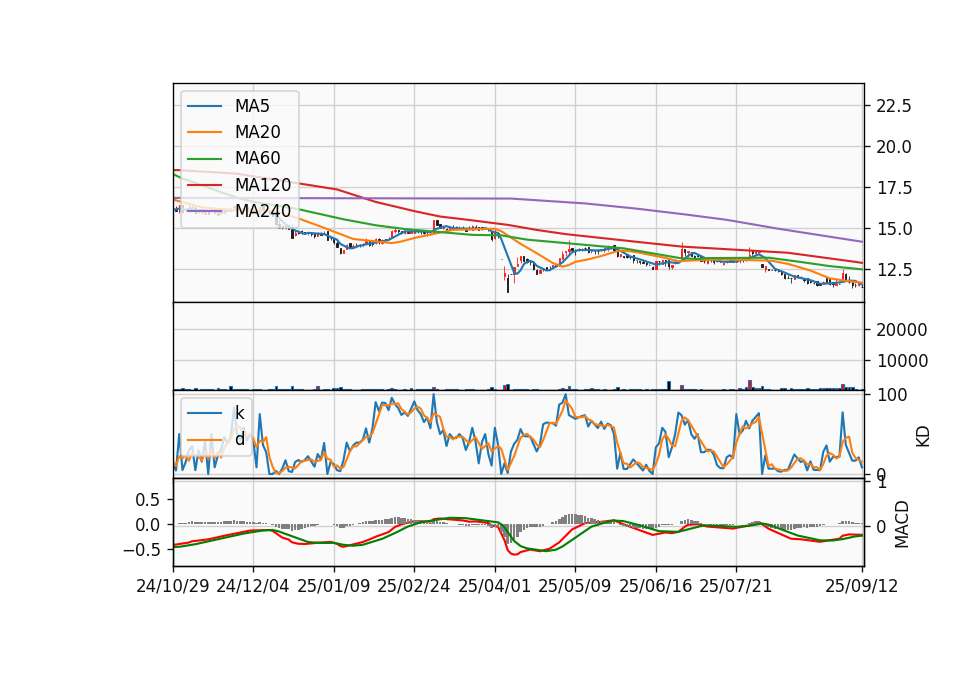Click the 17.5 price axis value
This screenshot has width=960, height=690.
pyautogui.click(x=894, y=188)
